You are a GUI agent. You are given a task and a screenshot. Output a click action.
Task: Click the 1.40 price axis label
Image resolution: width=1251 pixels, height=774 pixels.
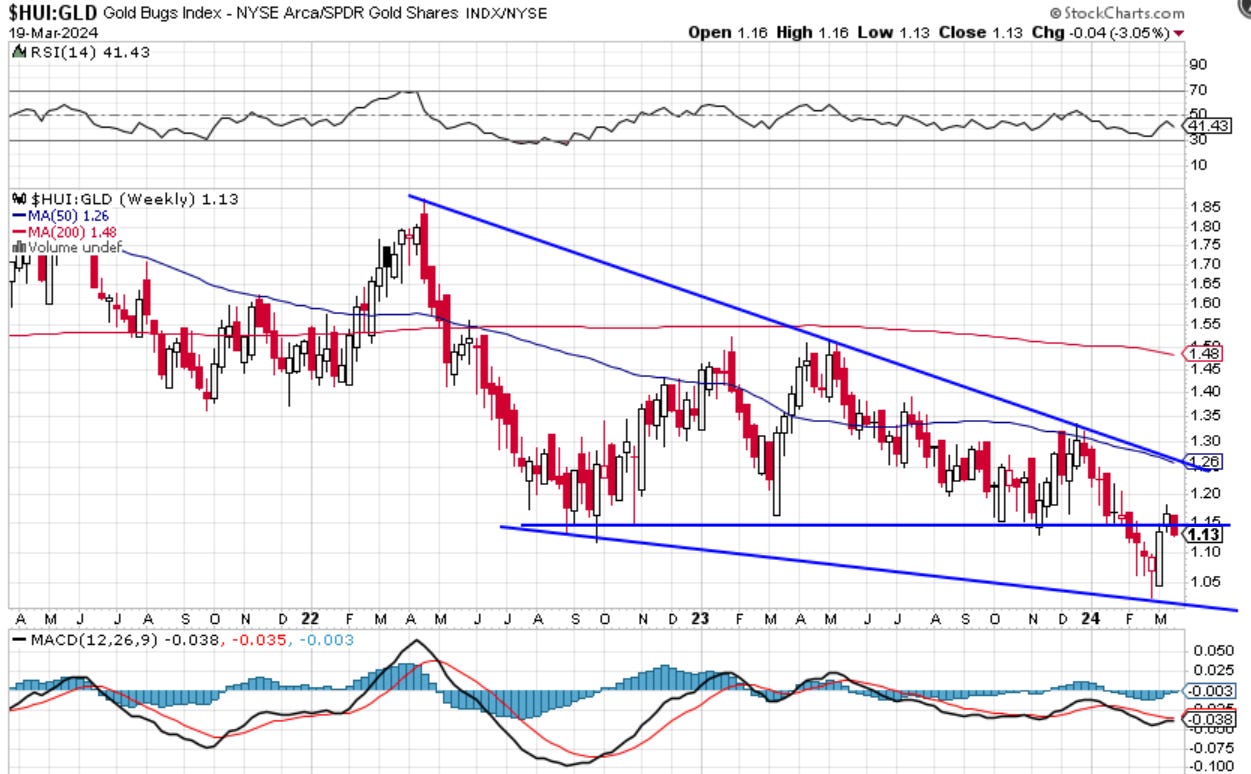click(1203, 392)
